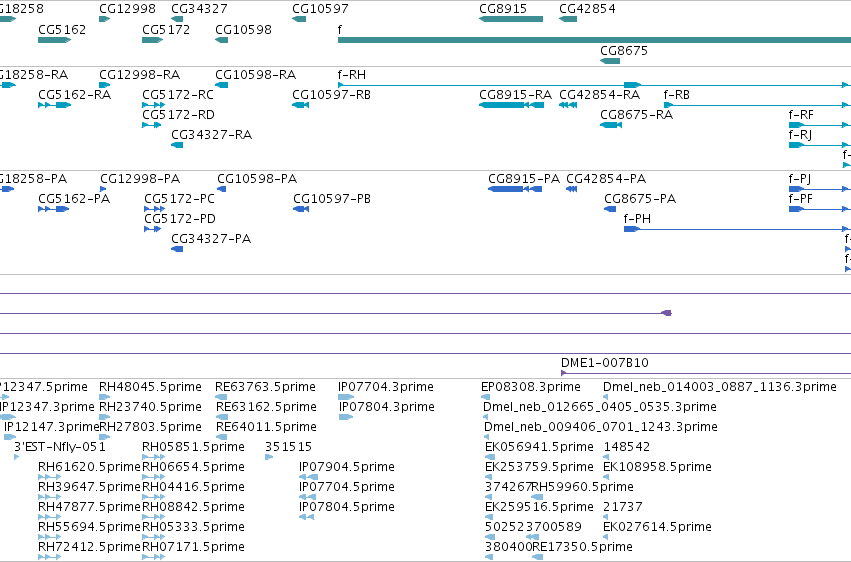
Task: Select protein CG8675-PA
Action: (610, 209)
